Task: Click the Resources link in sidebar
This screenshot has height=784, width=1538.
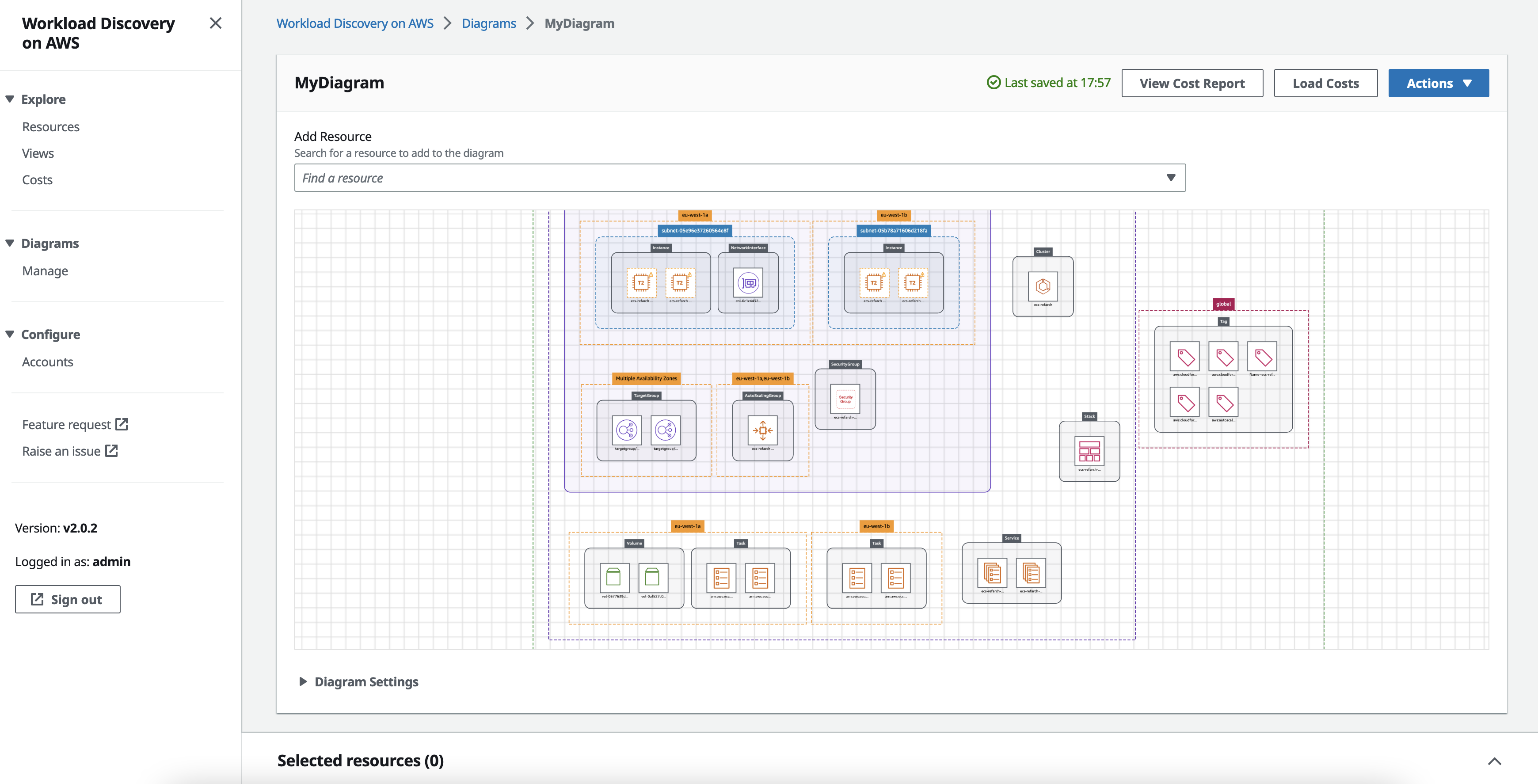Action: tap(50, 125)
